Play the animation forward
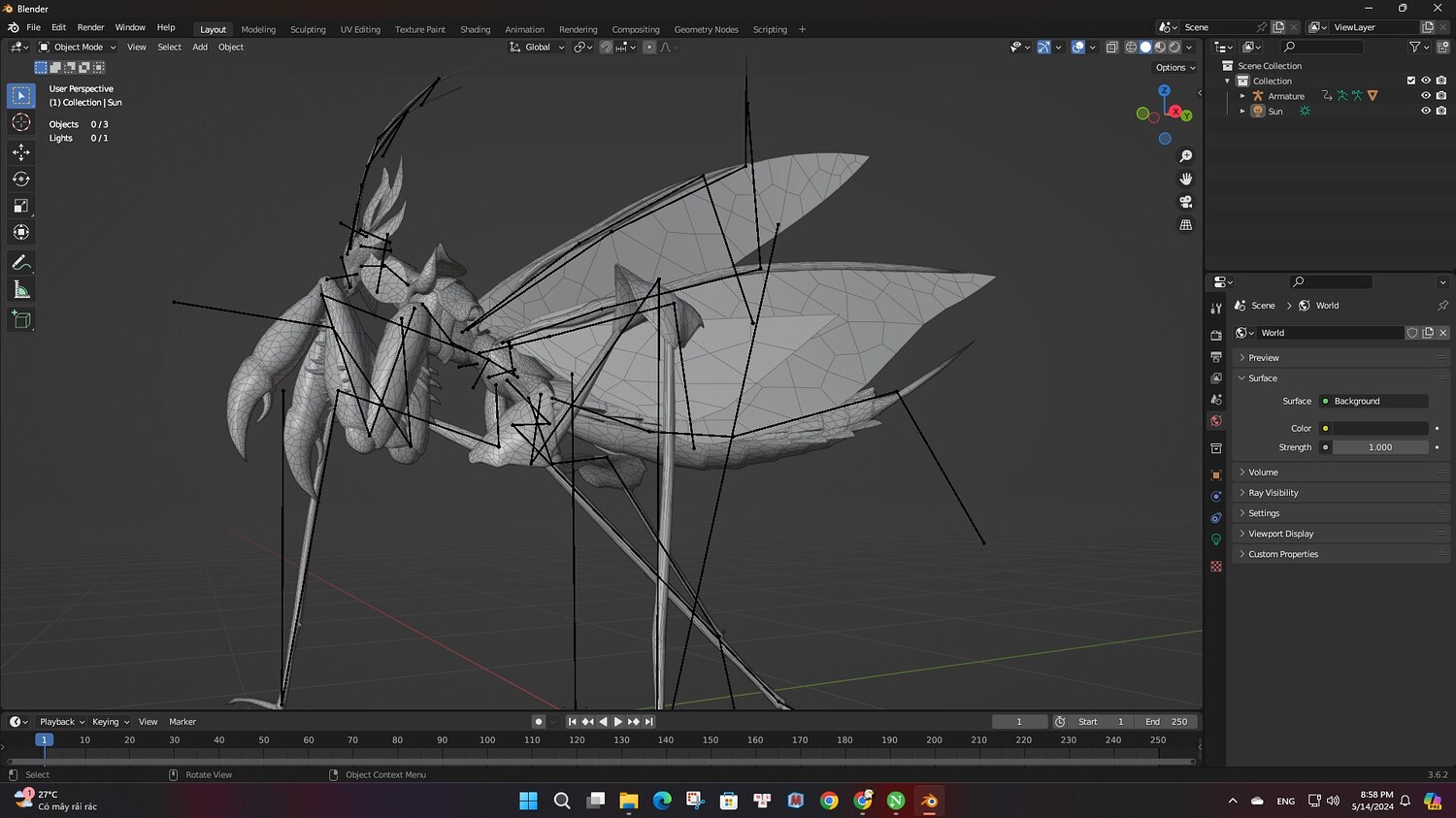The width and height of the screenshot is (1456, 818). pos(618,722)
